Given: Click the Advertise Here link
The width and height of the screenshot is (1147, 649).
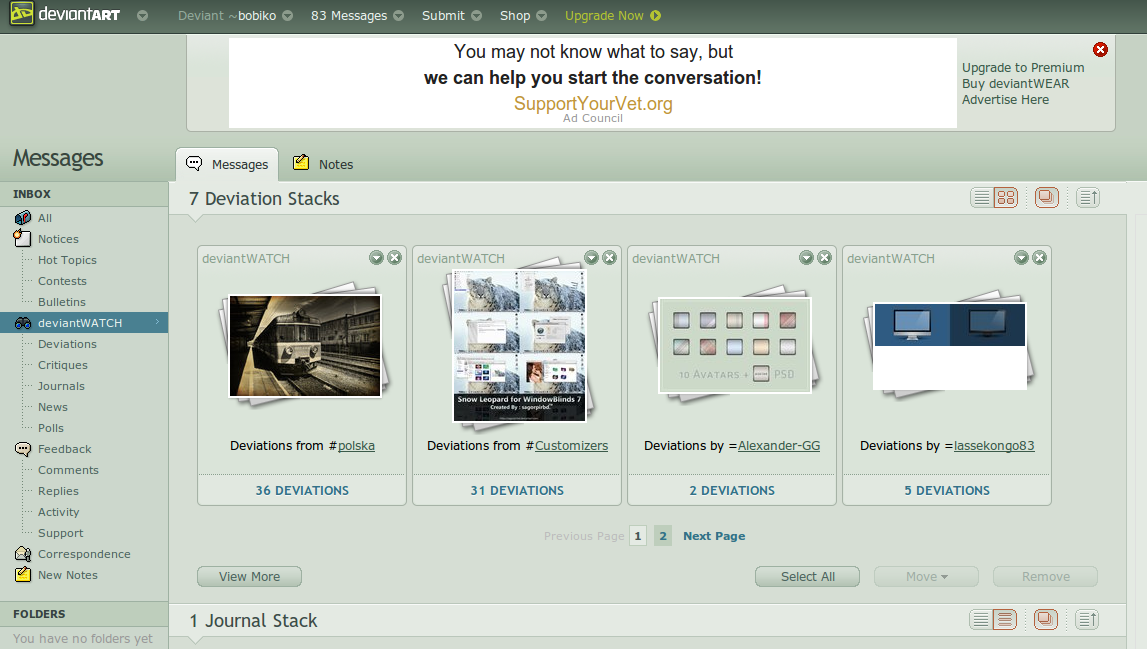Looking at the screenshot, I should click(1005, 100).
